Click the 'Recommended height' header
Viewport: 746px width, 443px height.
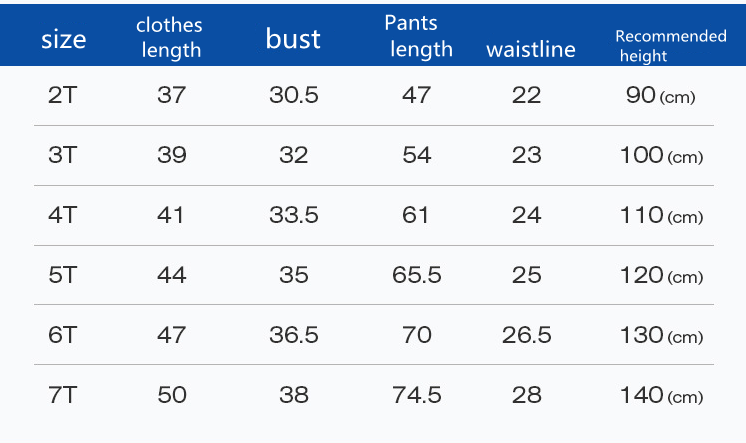(x=670, y=46)
